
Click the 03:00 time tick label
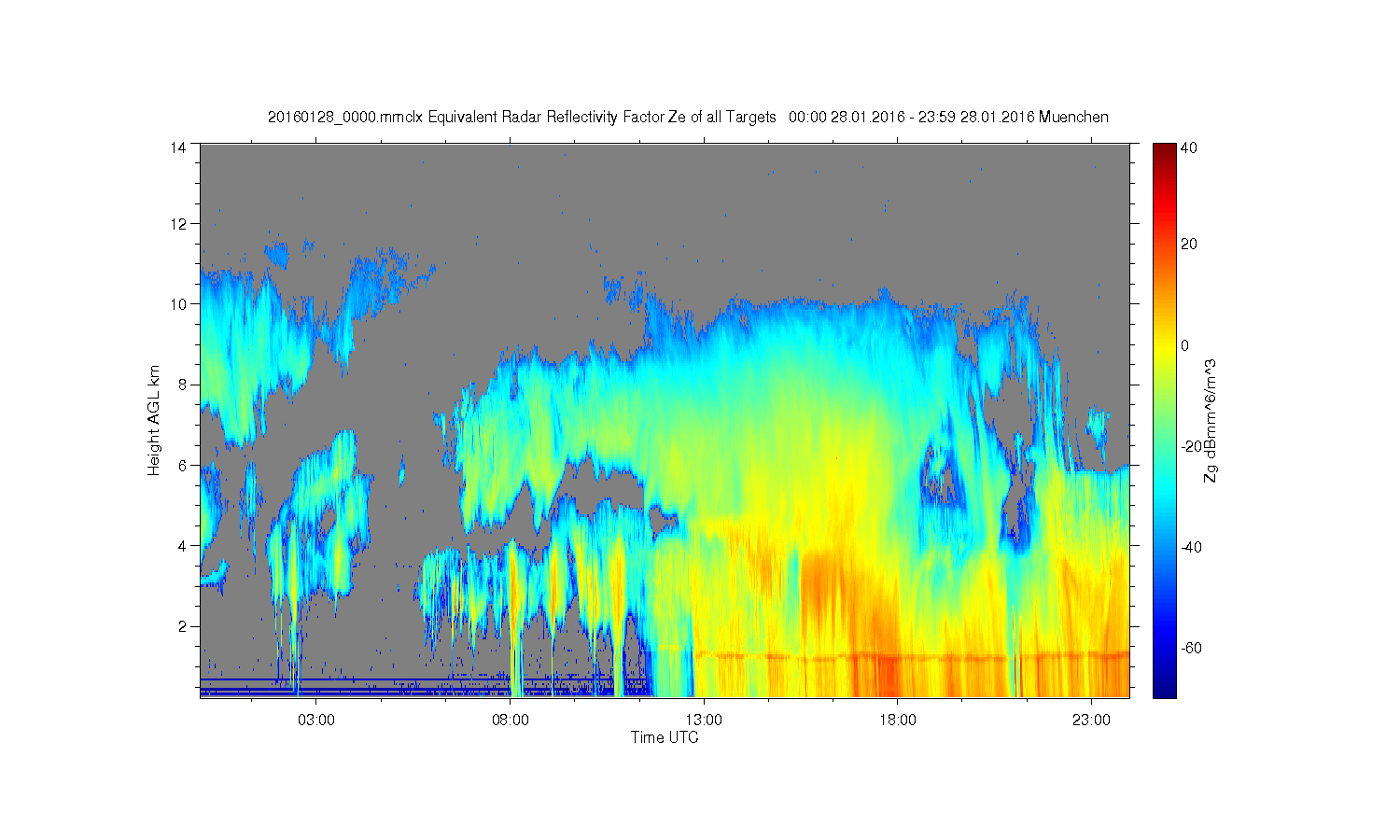click(316, 721)
